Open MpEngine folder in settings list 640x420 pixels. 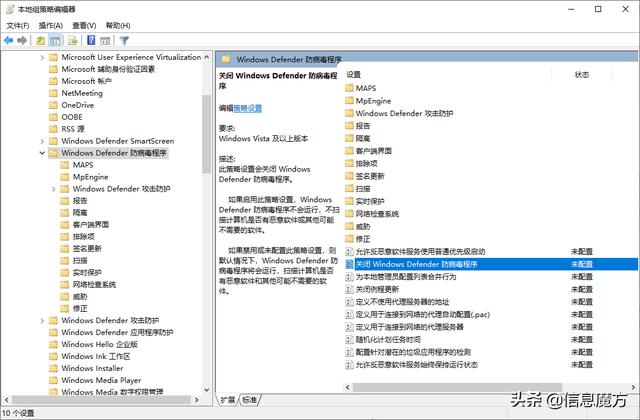coord(373,101)
